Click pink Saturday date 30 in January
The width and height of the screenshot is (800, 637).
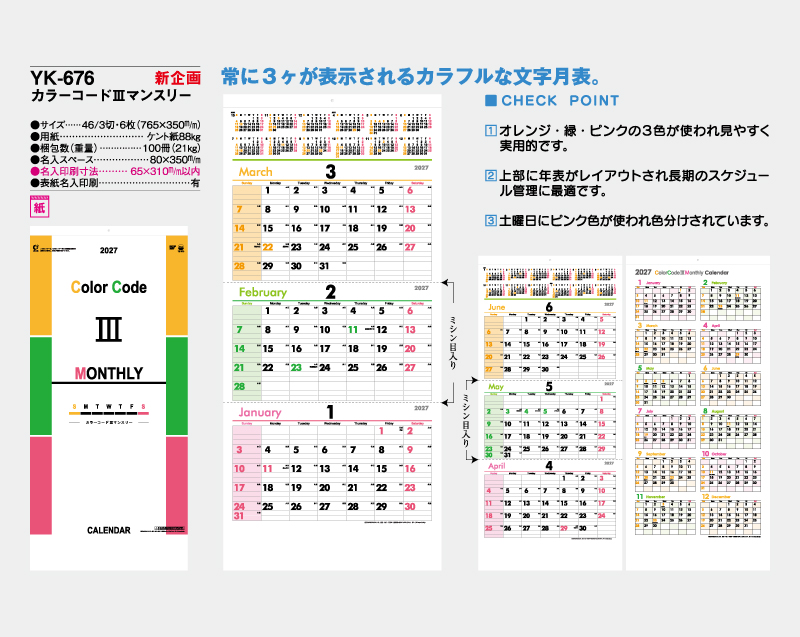(410, 506)
